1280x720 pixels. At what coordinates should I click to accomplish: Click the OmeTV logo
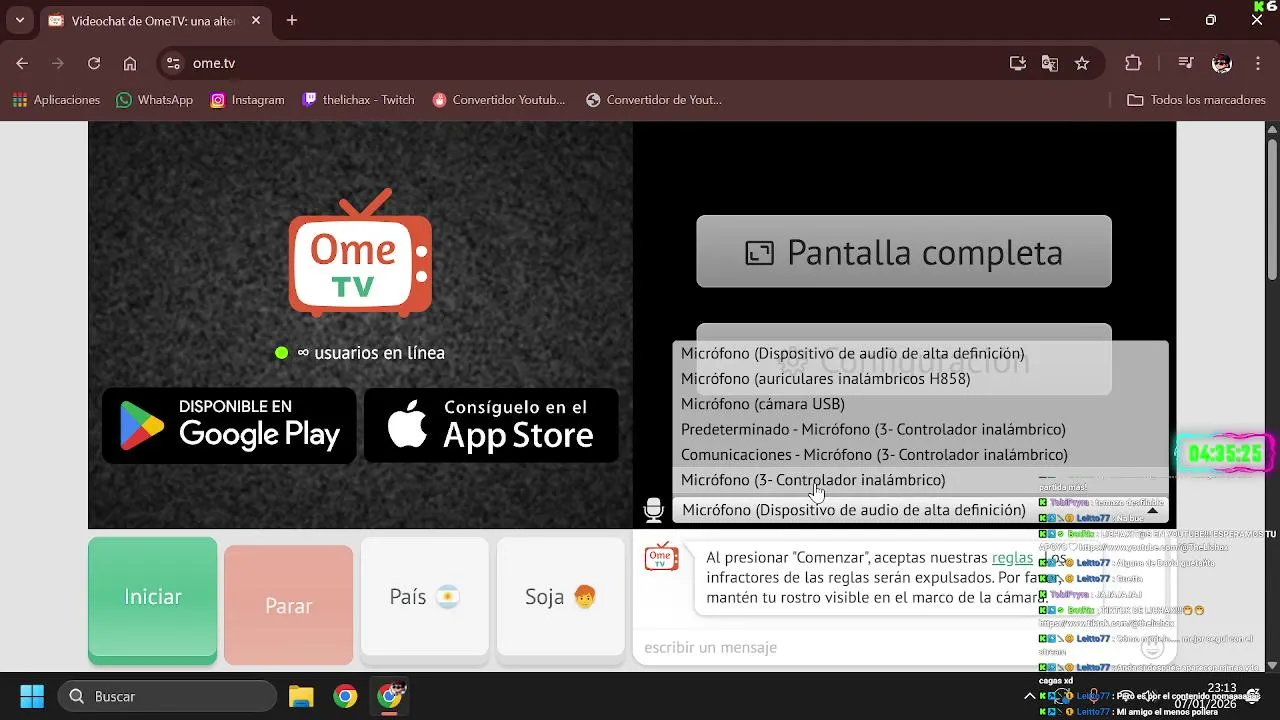coord(361,252)
